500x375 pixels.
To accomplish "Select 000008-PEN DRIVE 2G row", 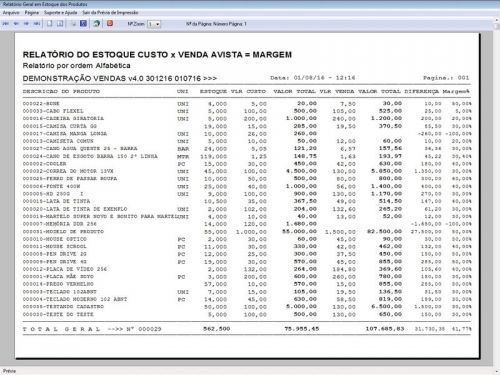I will click(247, 254).
